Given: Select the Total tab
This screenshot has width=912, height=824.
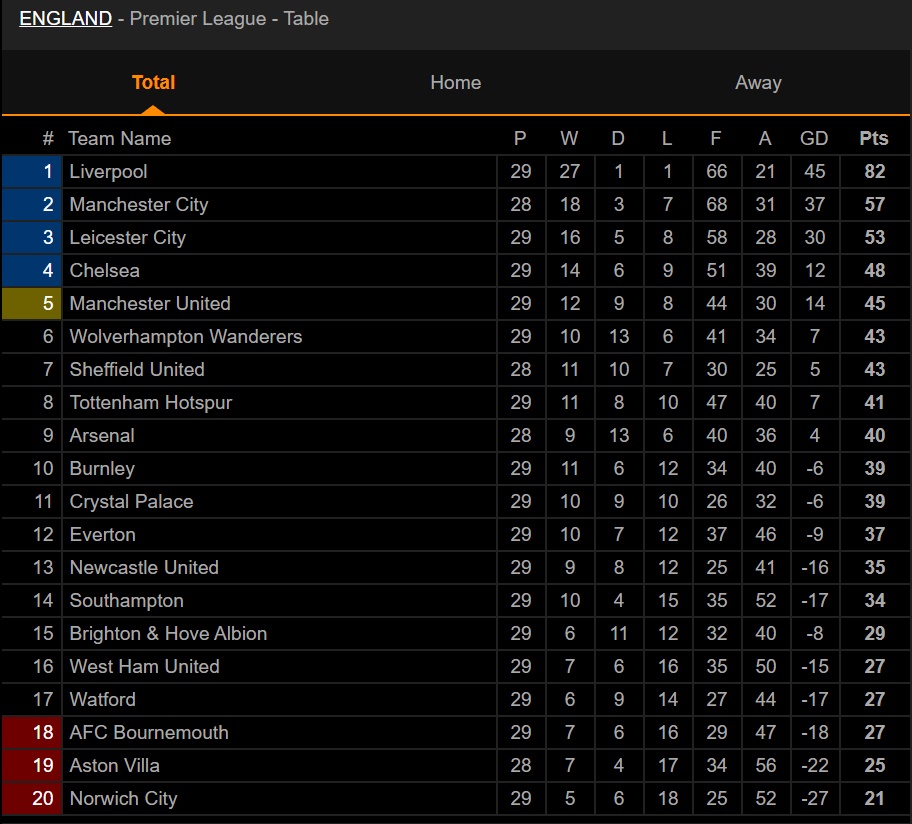Looking at the screenshot, I should click(x=153, y=83).
